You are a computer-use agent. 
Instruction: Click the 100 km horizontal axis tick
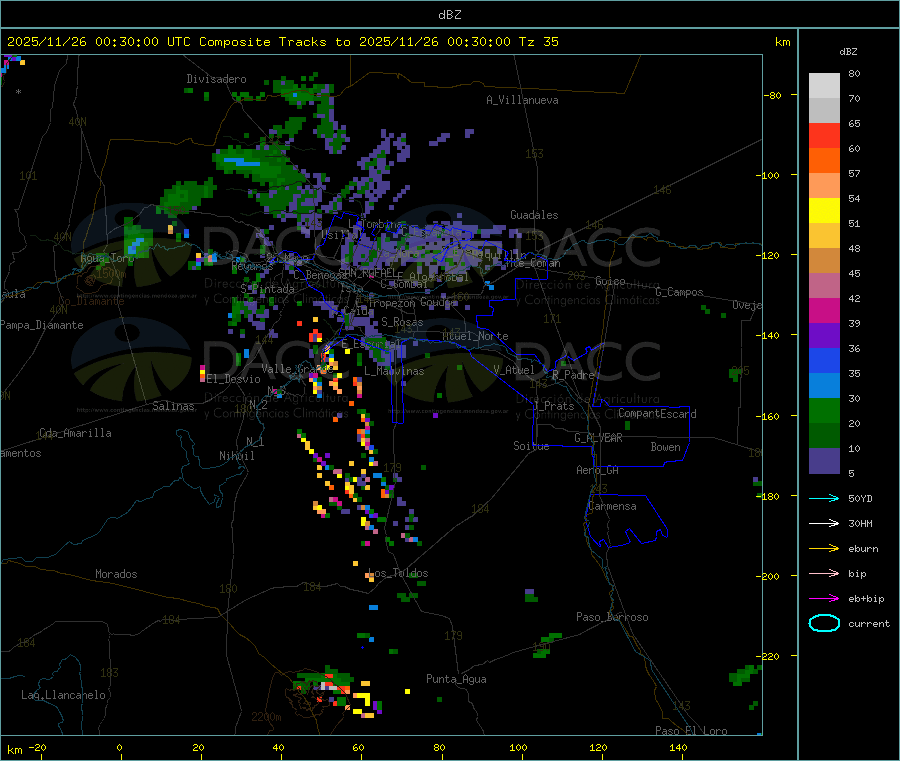click(x=518, y=747)
